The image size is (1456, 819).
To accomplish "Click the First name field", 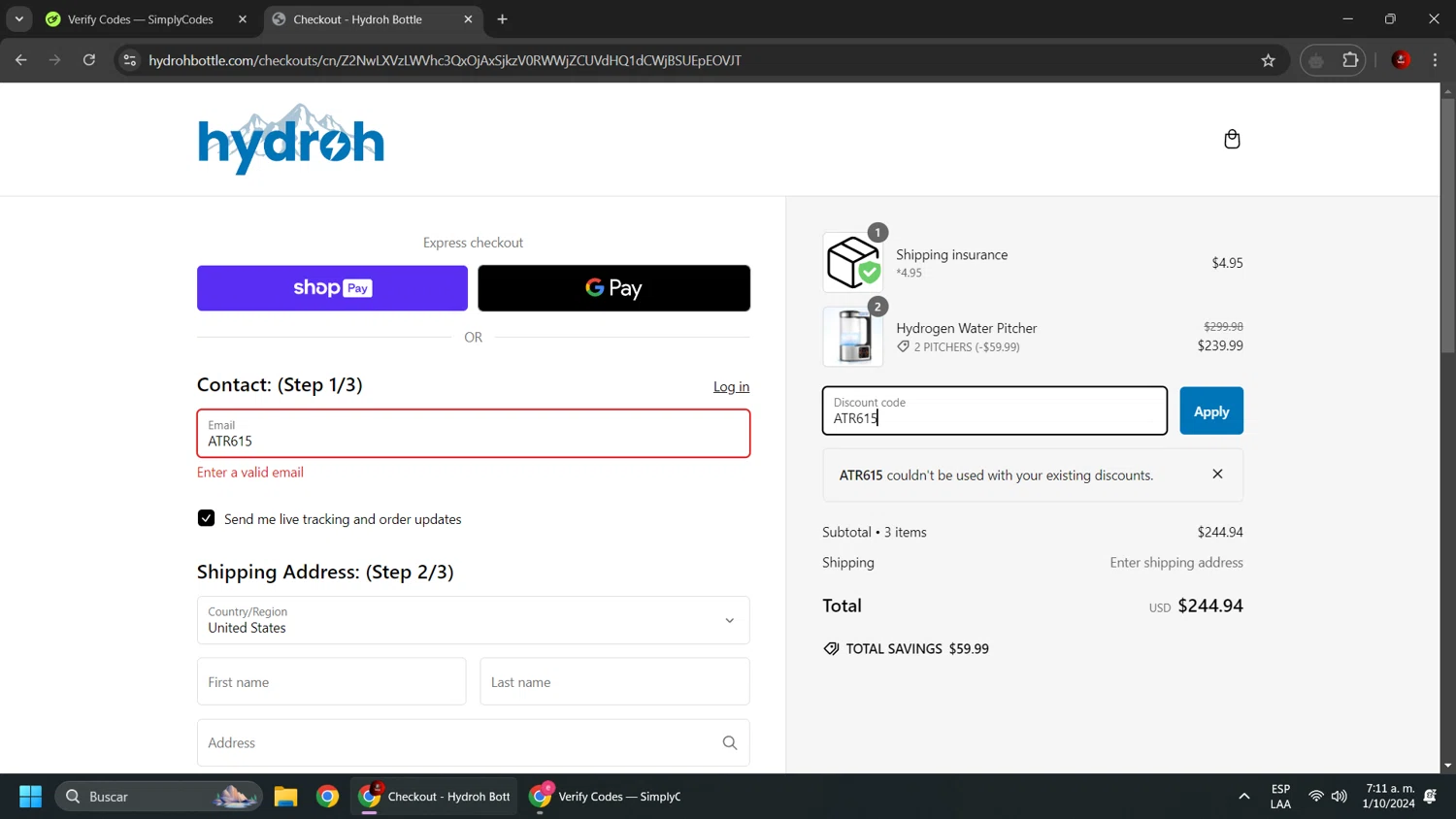I will click(331, 681).
